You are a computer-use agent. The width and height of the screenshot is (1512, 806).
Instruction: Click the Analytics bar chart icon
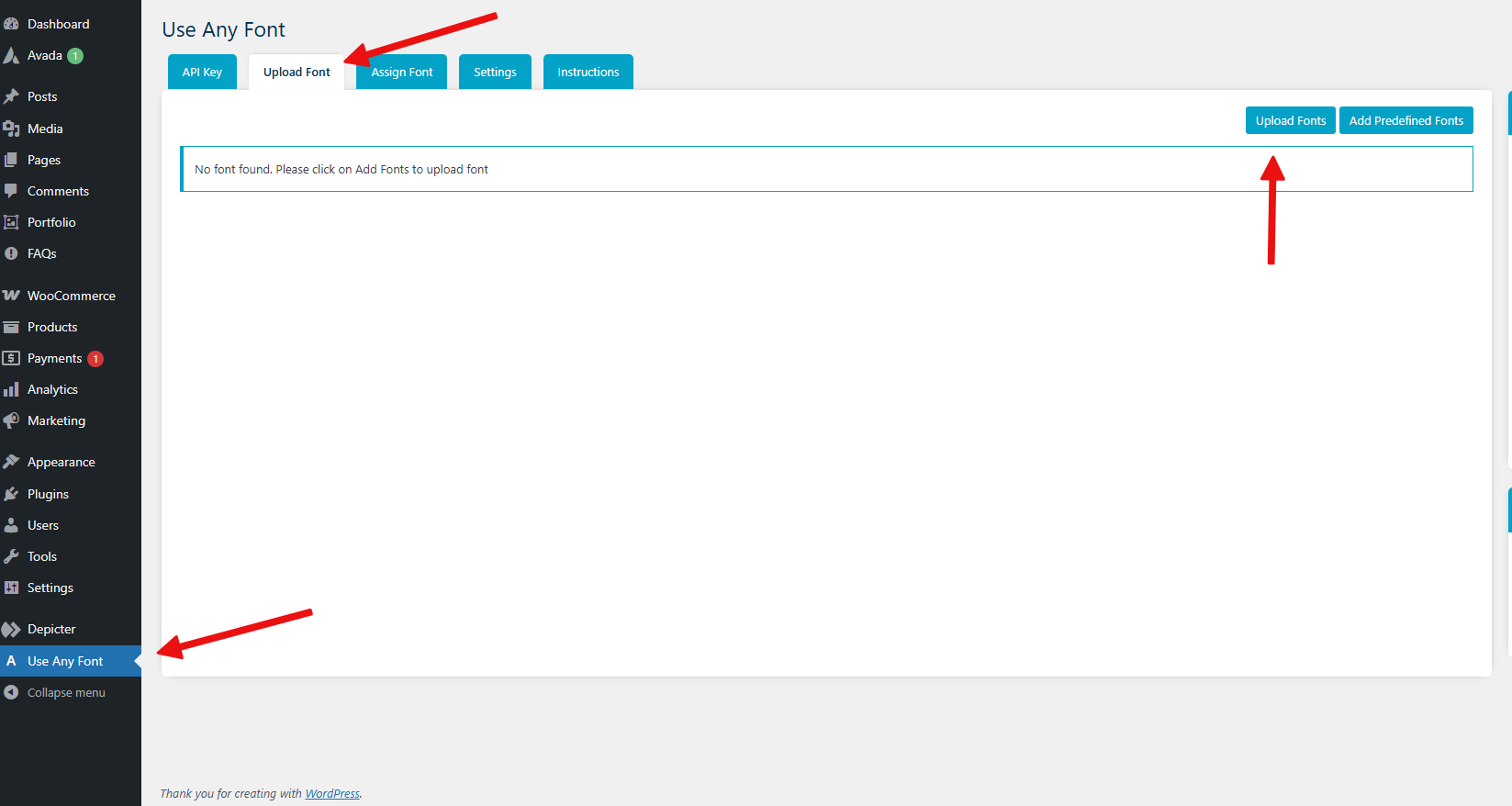[x=11, y=389]
